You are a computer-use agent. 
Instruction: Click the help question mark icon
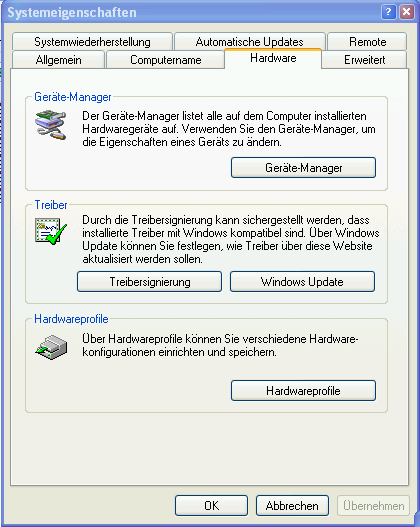click(x=388, y=12)
